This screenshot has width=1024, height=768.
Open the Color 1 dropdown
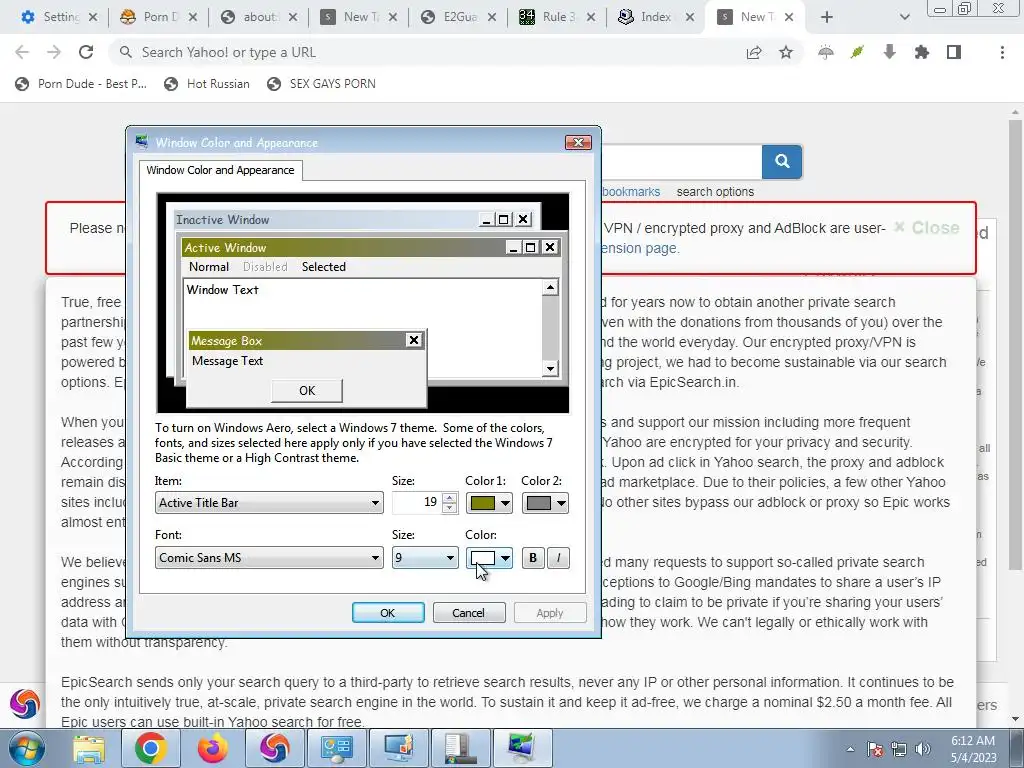coord(489,502)
